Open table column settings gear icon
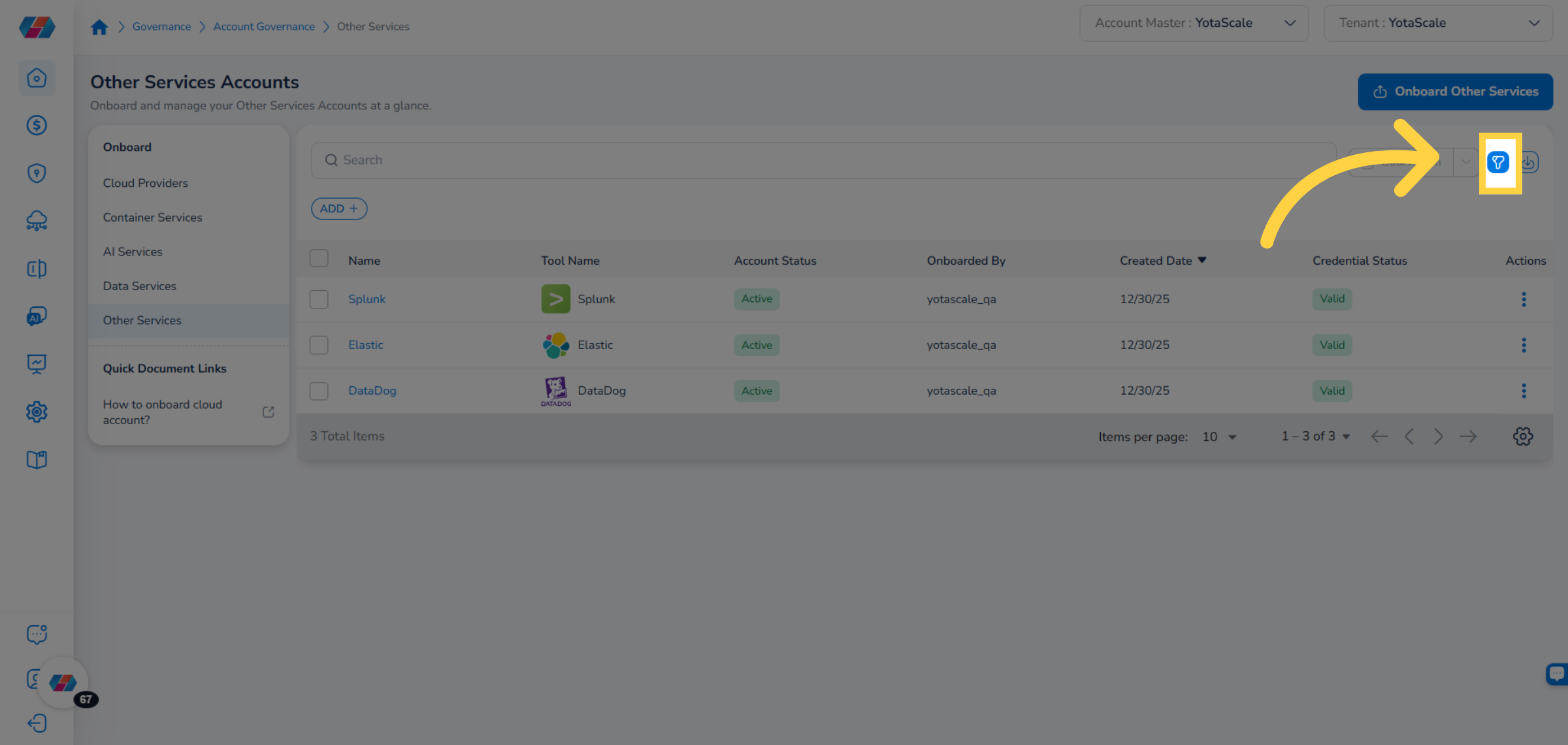 click(1523, 437)
